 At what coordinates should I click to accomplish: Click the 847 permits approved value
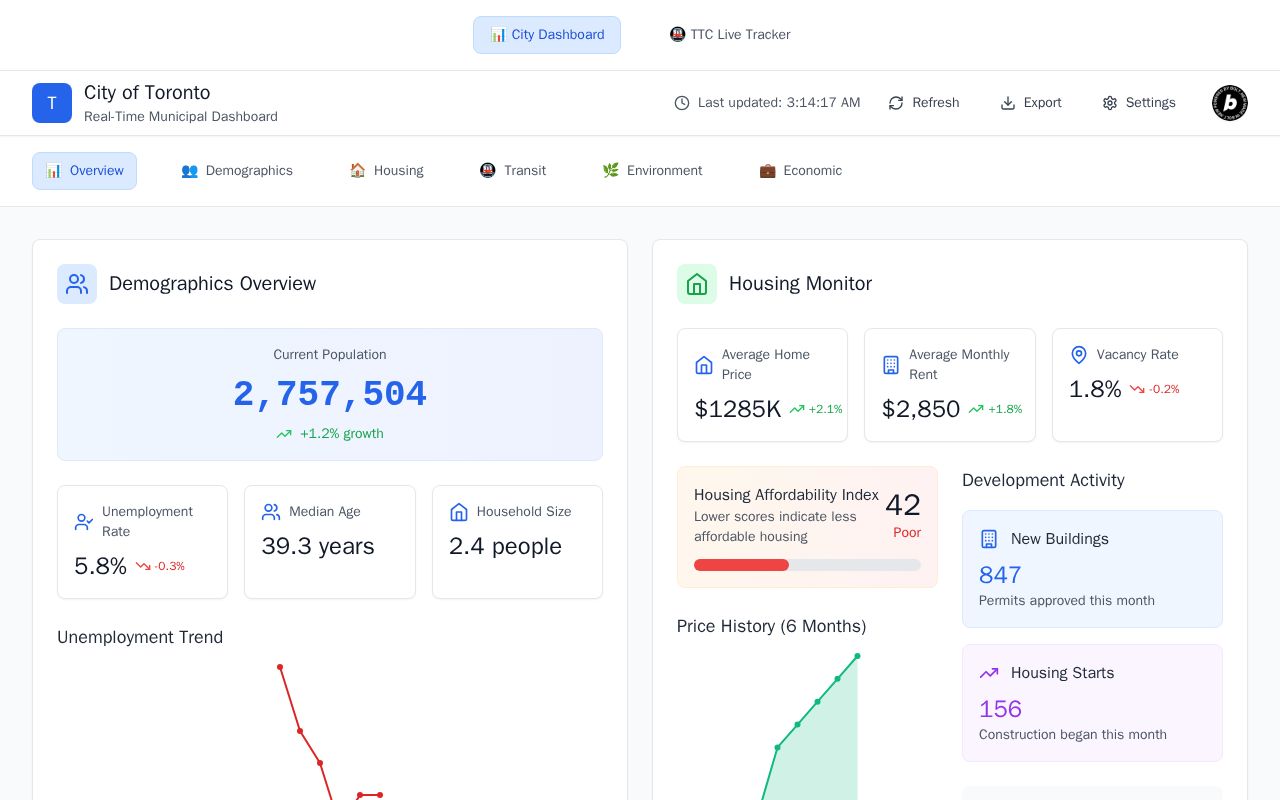(1000, 575)
